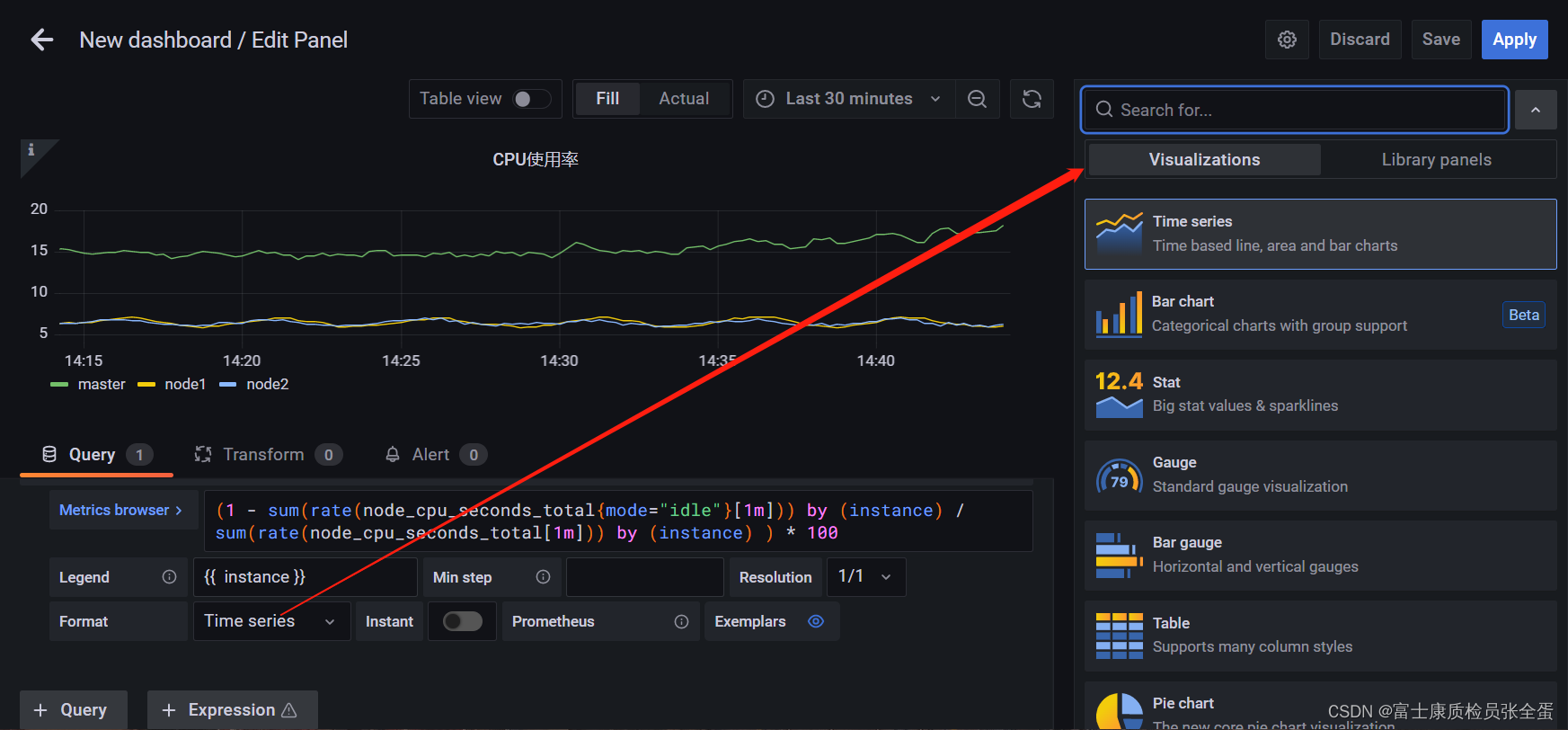Click New dashboard breadcrumb text
The image size is (1568, 730).
coord(155,40)
